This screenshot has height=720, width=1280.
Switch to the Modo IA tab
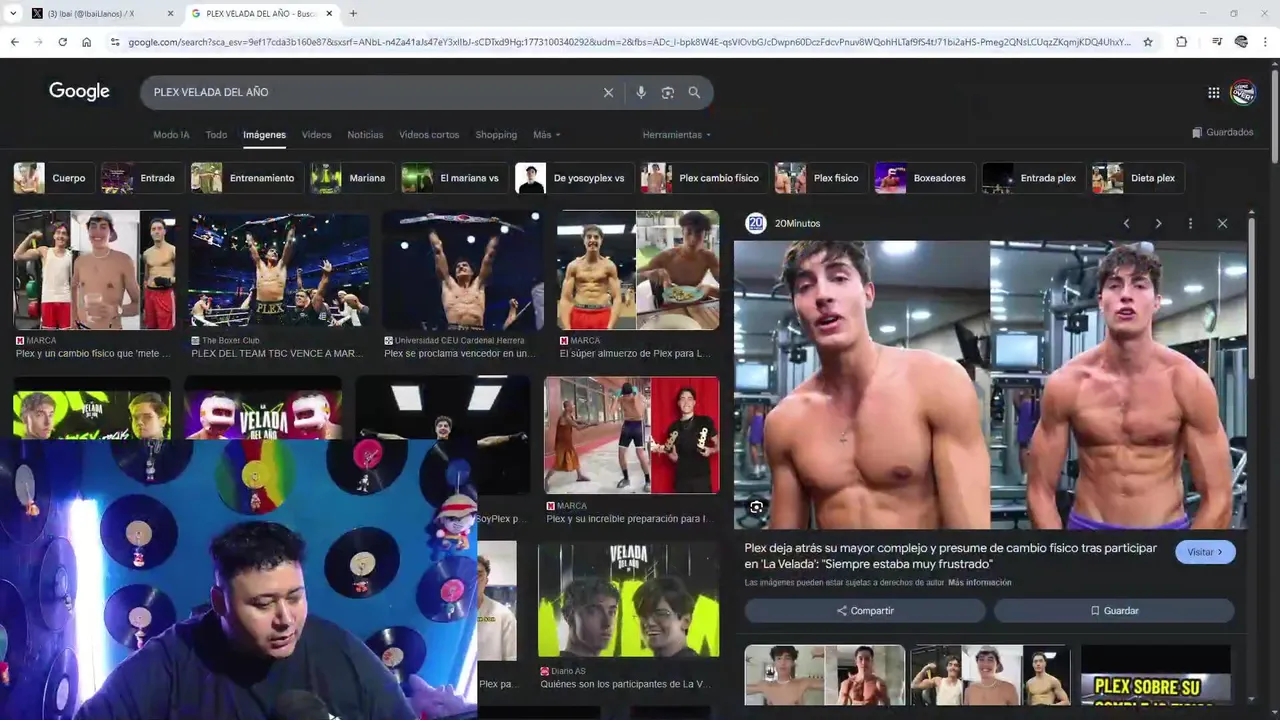[171, 135]
